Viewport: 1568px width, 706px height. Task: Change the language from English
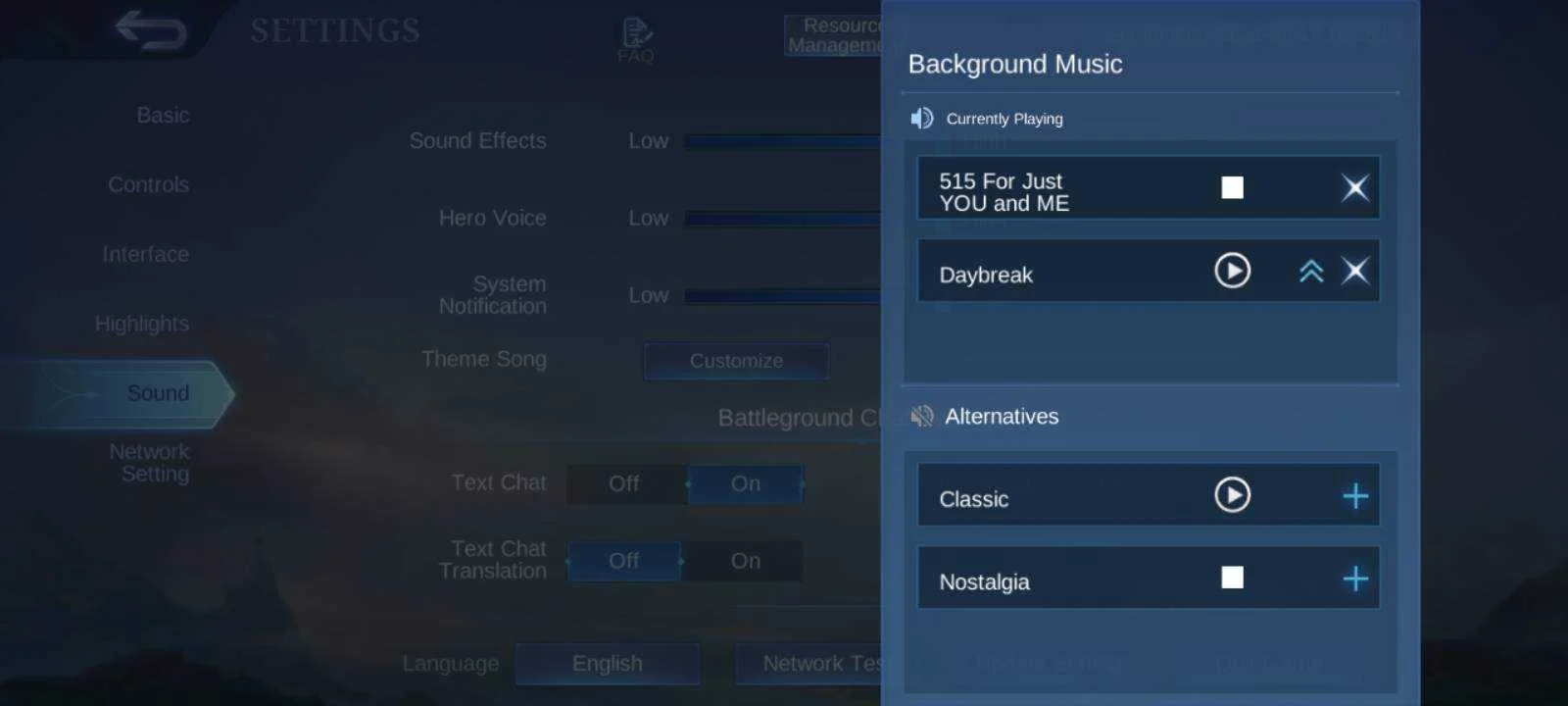[608, 664]
